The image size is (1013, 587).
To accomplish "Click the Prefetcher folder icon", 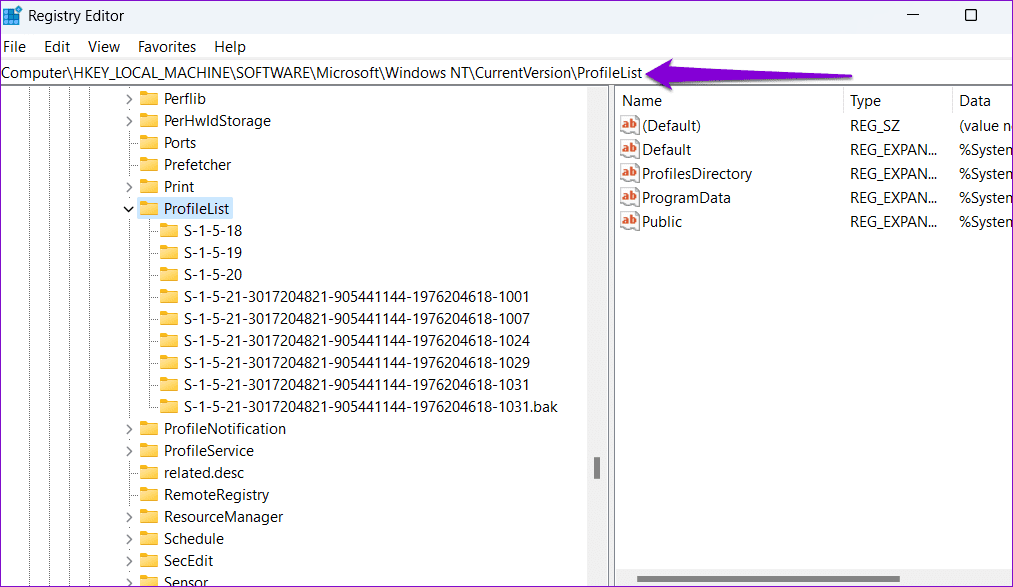I will click(149, 165).
